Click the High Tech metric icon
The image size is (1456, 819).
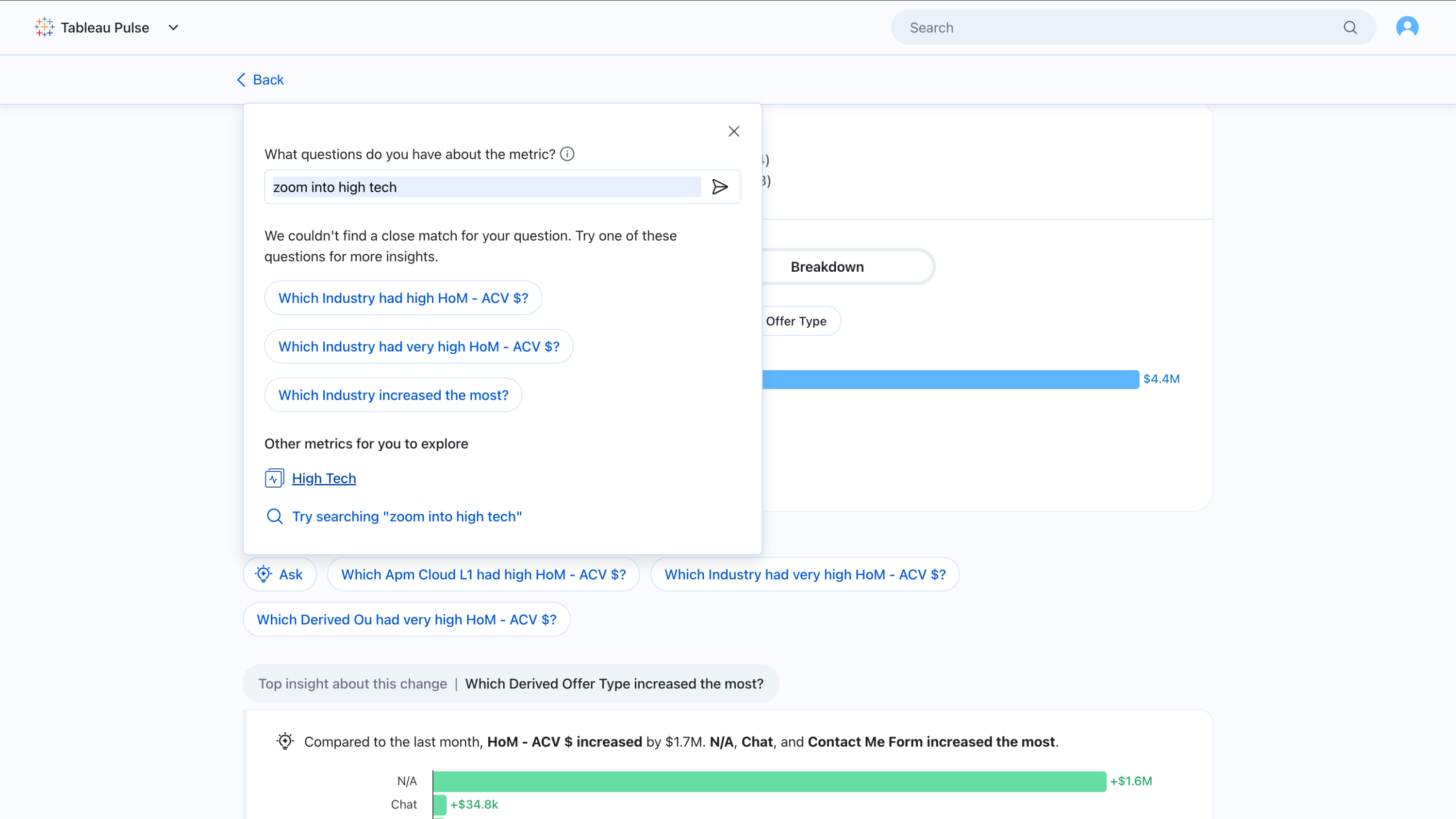274,478
